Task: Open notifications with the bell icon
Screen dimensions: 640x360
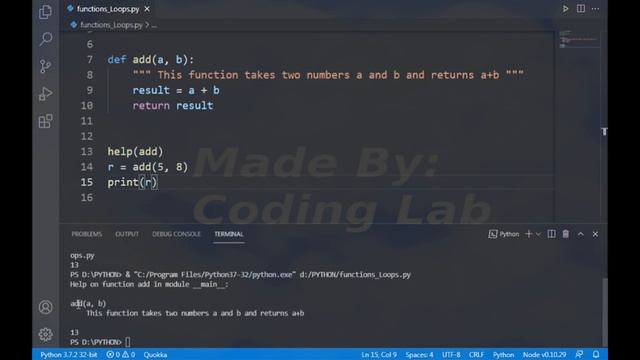Action: point(596,354)
